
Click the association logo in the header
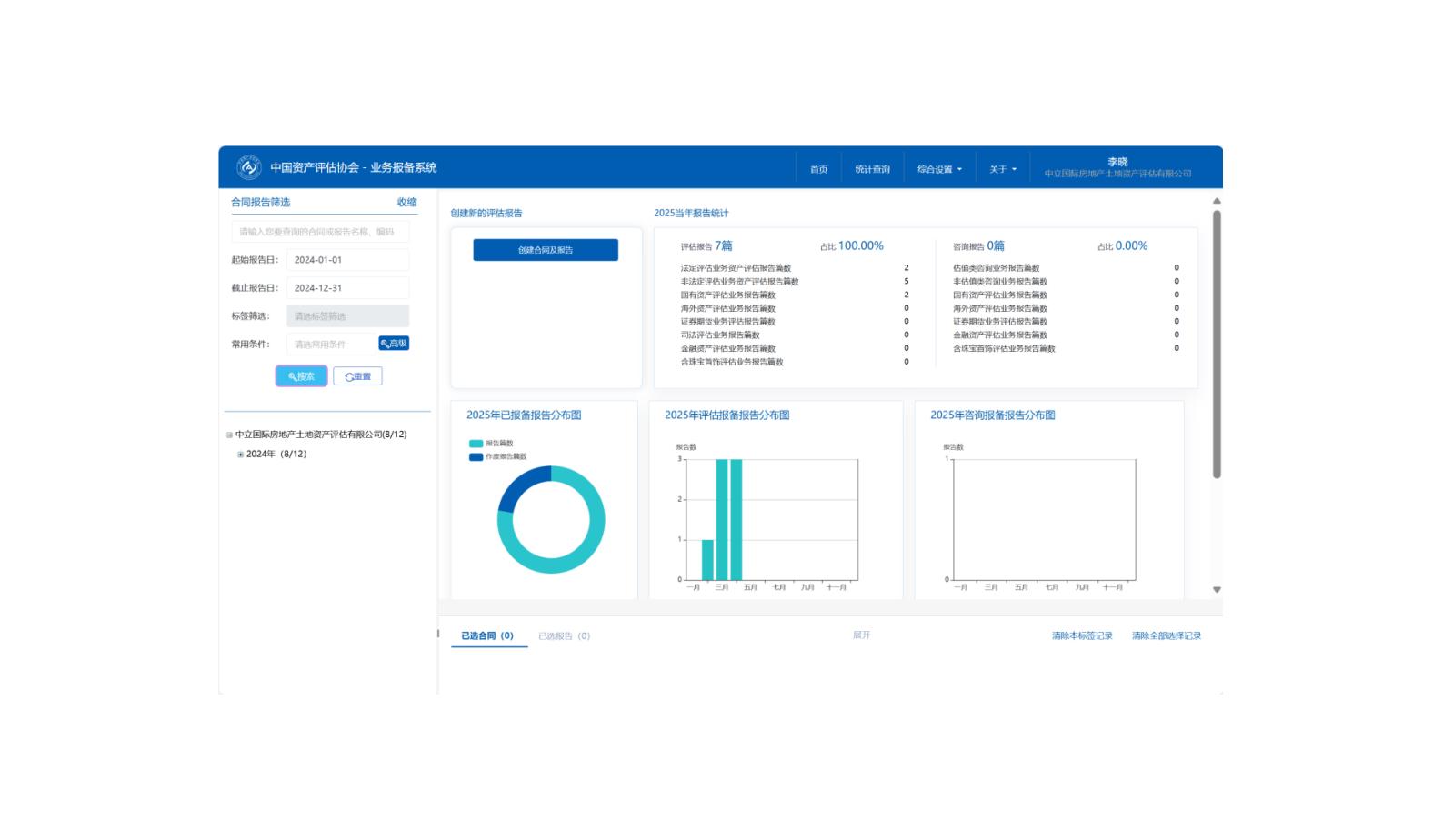pyautogui.click(x=248, y=167)
